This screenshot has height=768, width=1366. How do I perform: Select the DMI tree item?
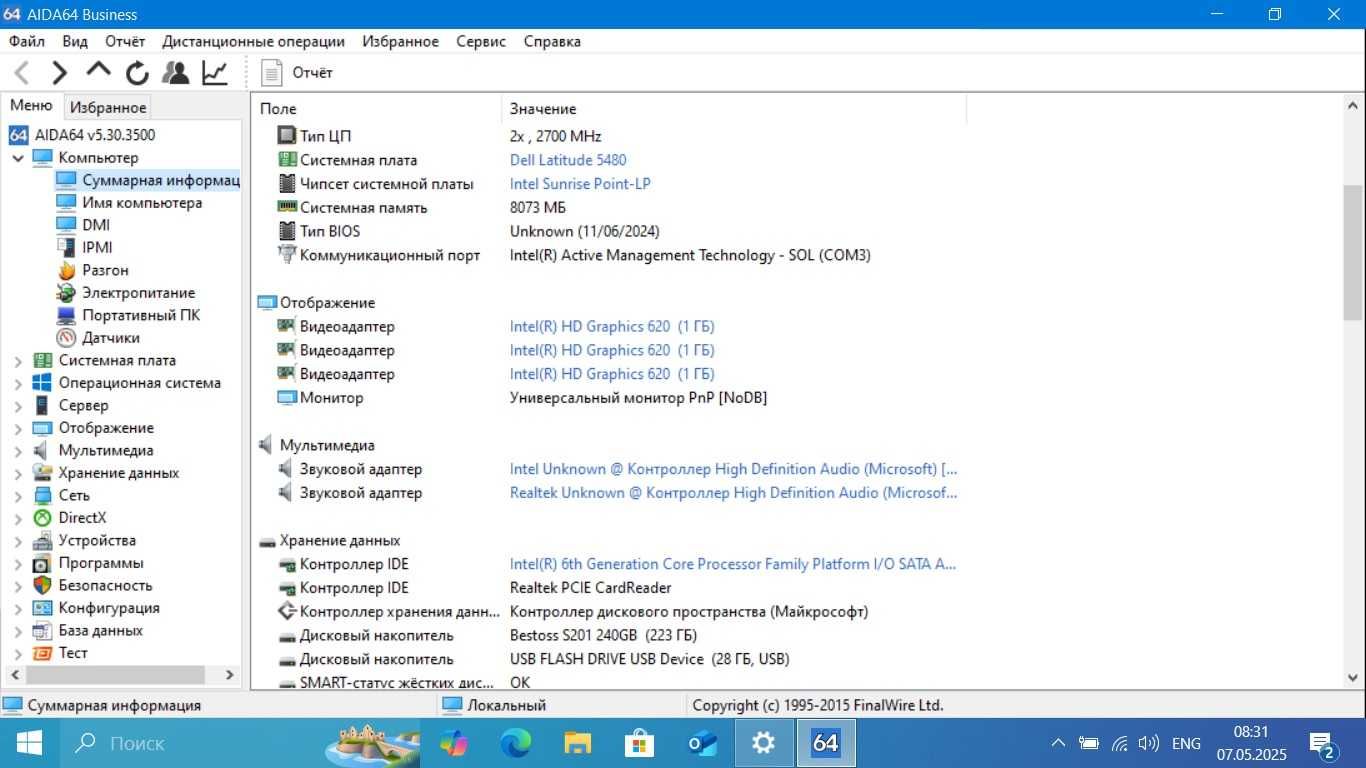pyautogui.click(x=96, y=225)
